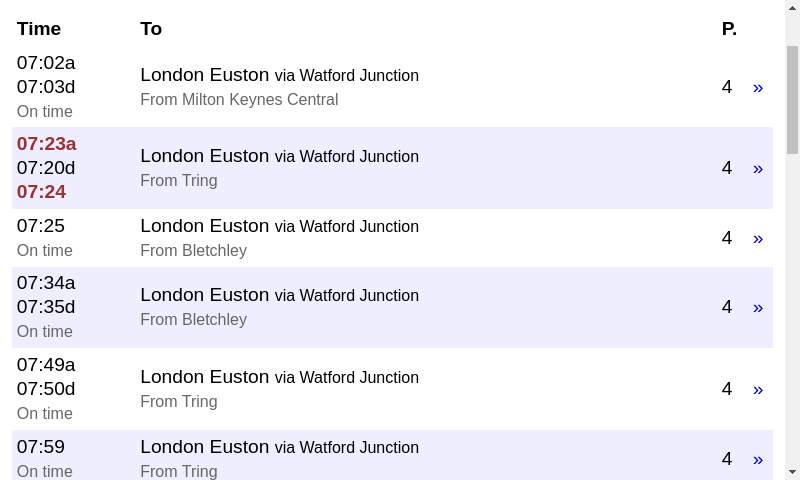The width and height of the screenshot is (800, 480).
Task: Open the 07:59 London Euston row
Action: tap(392, 455)
